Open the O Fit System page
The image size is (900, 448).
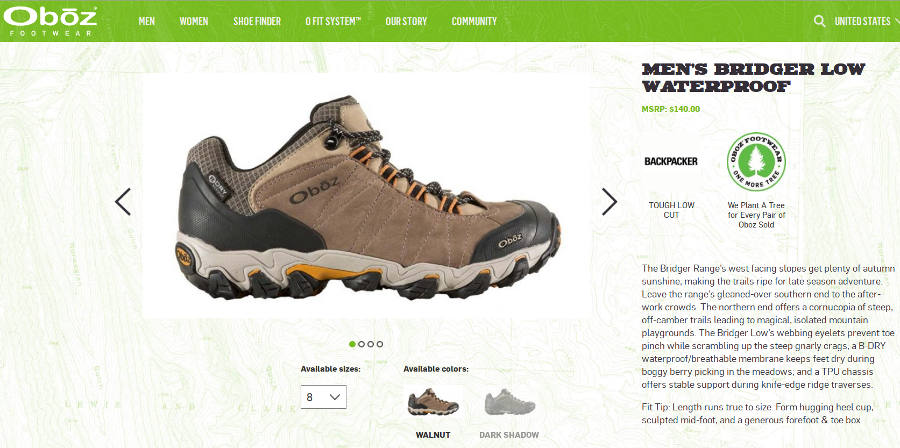(x=333, y=21)
